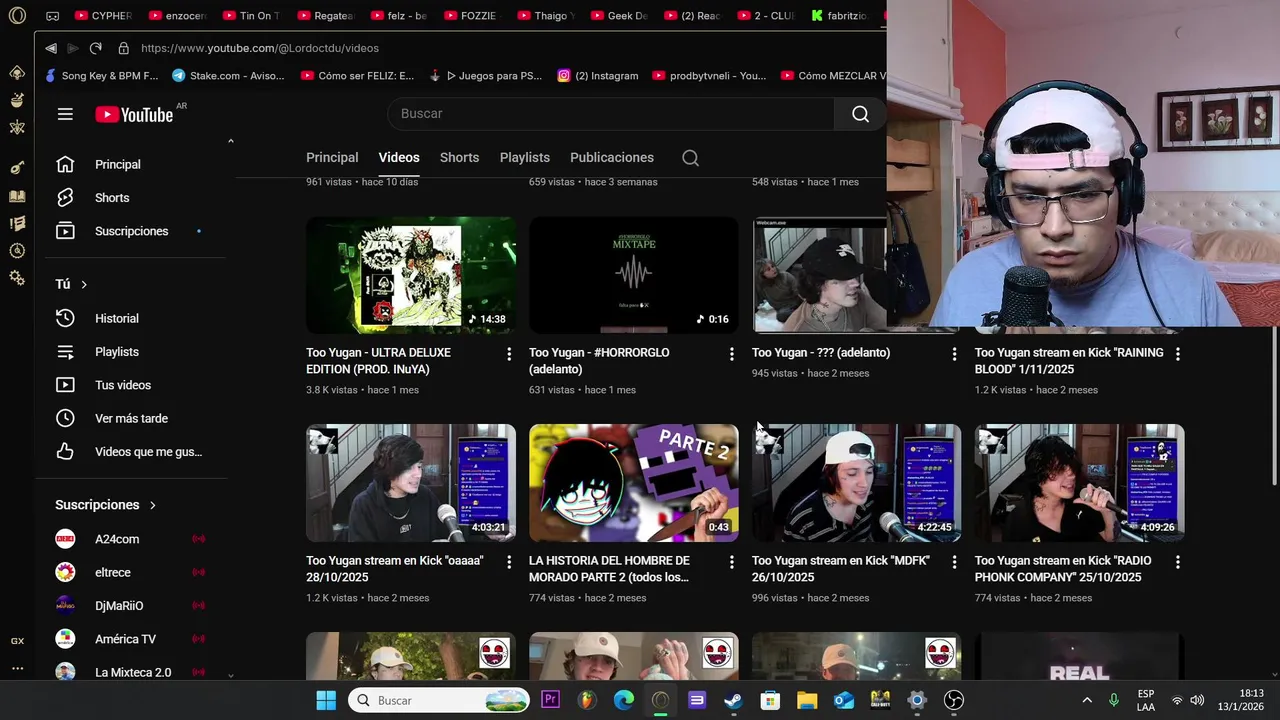Open options for ??? (adelanto) video

[x=954, y=354]
